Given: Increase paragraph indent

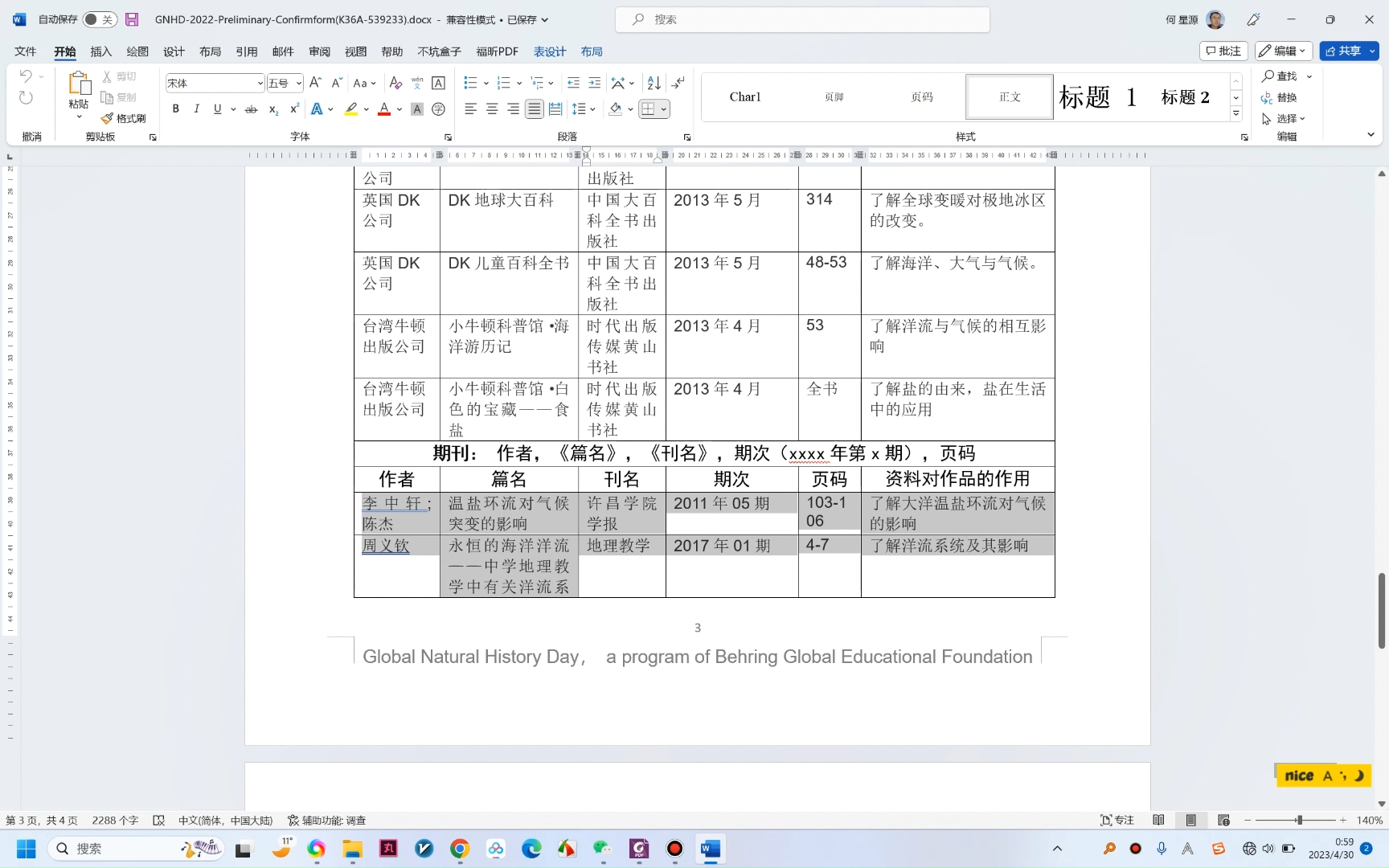Looking at the screenshot, I should (x=594, y=83).
